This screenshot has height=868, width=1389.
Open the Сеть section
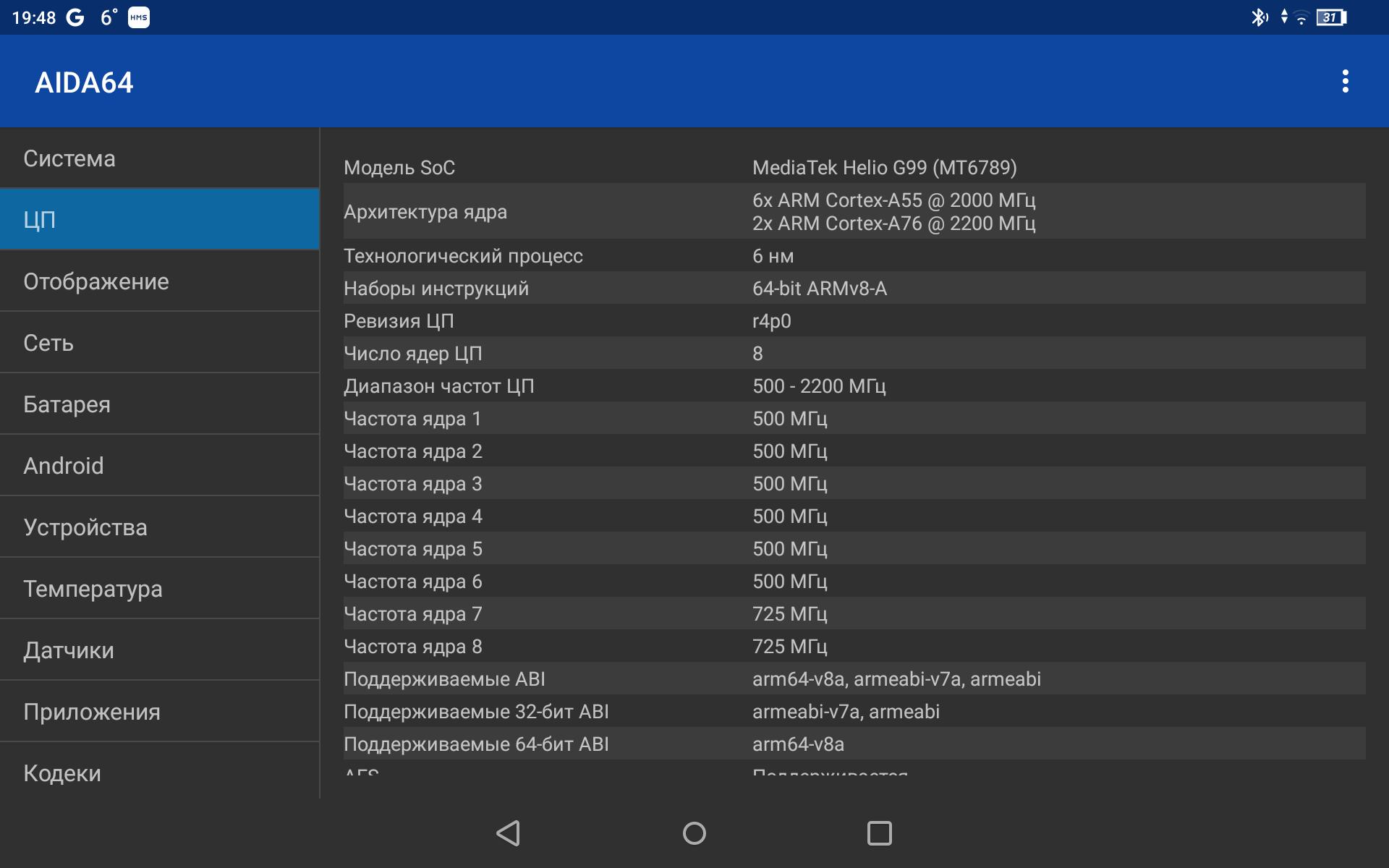coord(159,343)
